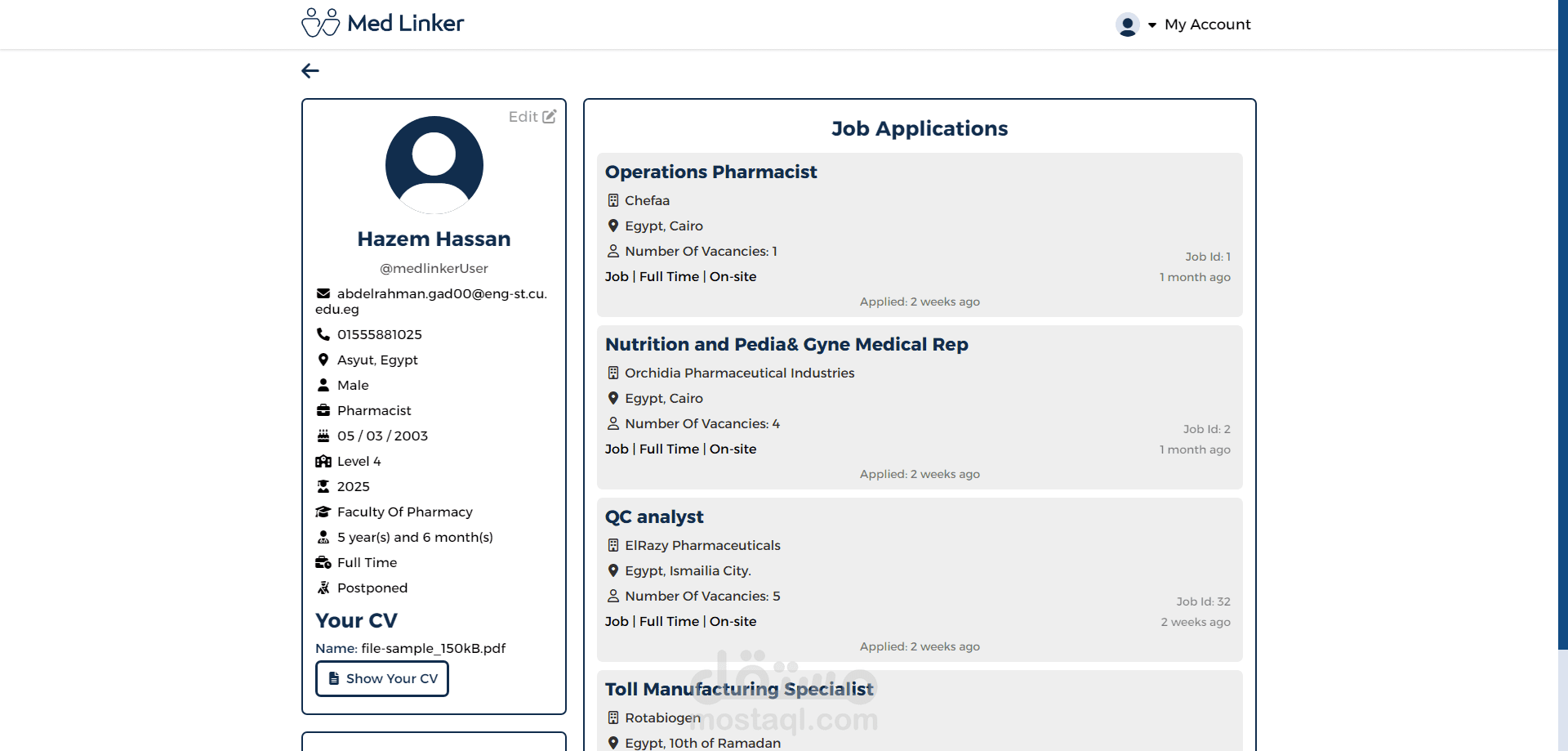The height and width of the screenshot is (751, 1568).
Task: Edit the profile using the Edit link
Action: click(532, 117)
